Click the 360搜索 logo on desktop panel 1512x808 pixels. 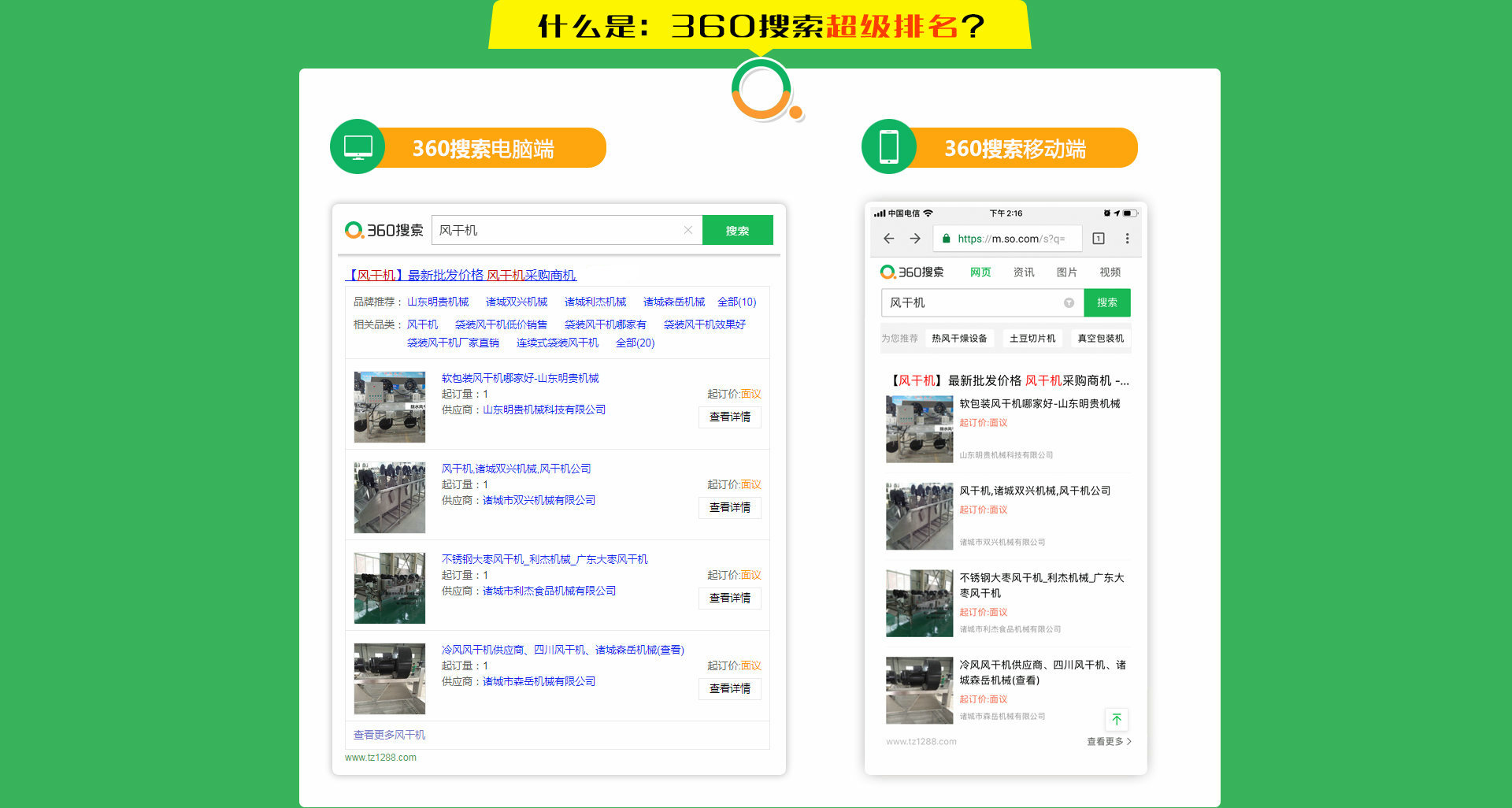pos(384,230)
